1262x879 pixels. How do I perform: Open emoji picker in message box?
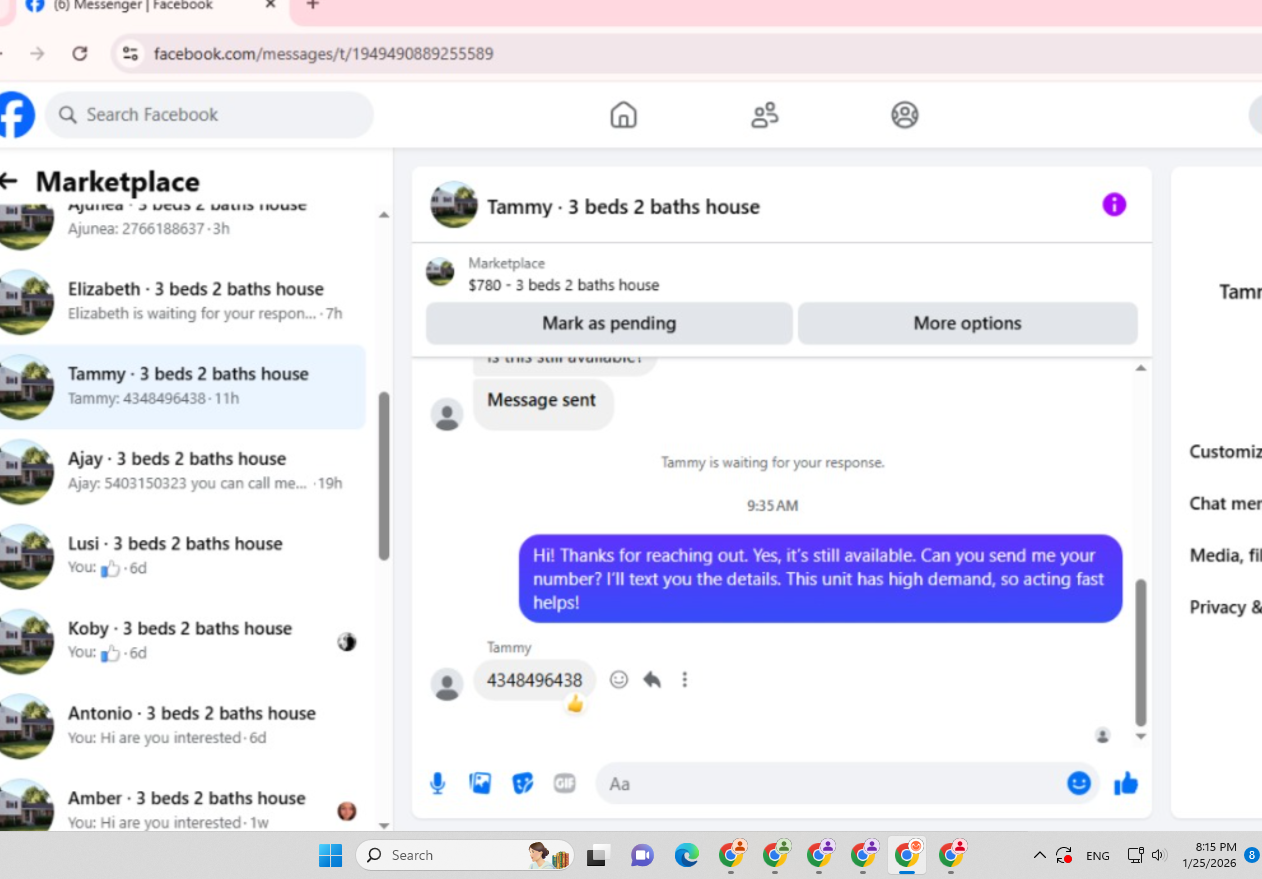click(x=1078, y=783)
